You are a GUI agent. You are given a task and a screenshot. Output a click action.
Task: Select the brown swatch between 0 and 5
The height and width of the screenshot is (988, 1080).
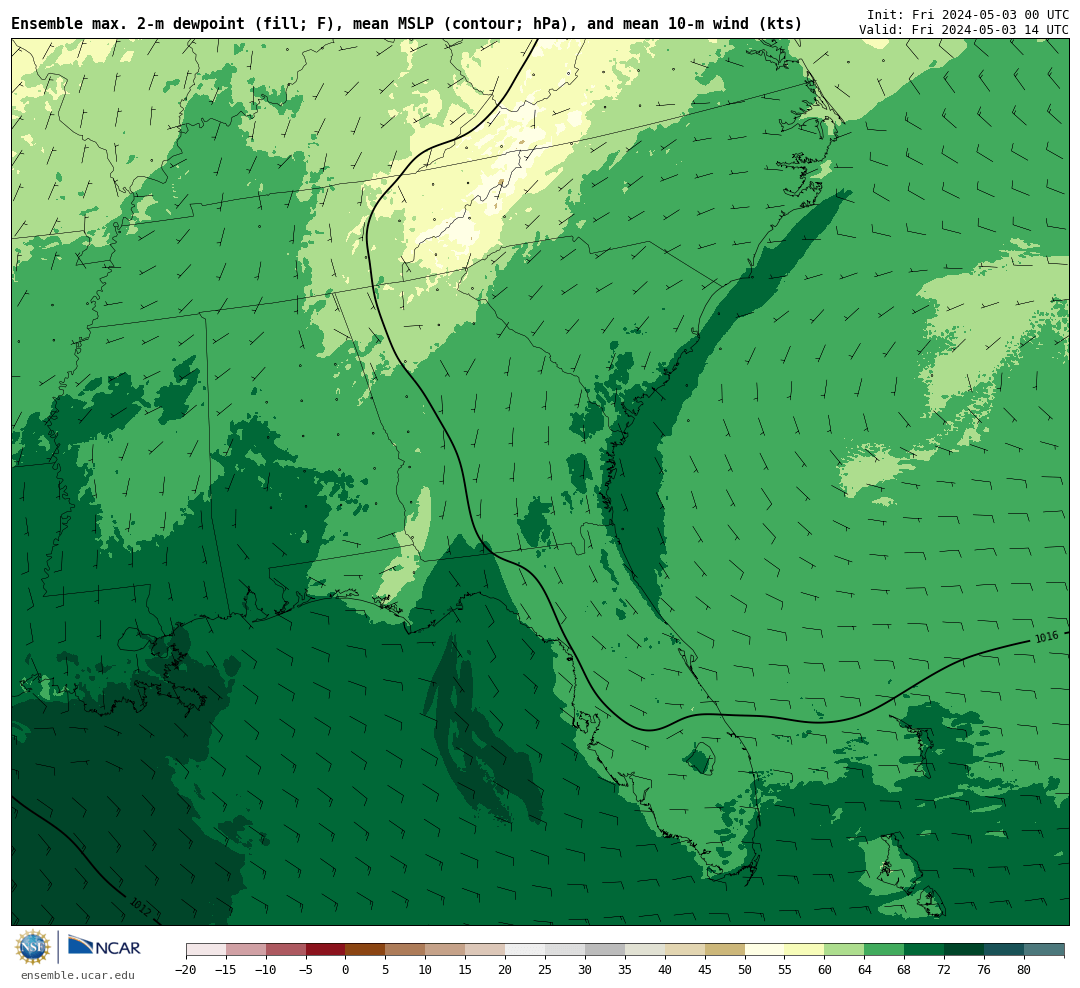pos(366,950)
